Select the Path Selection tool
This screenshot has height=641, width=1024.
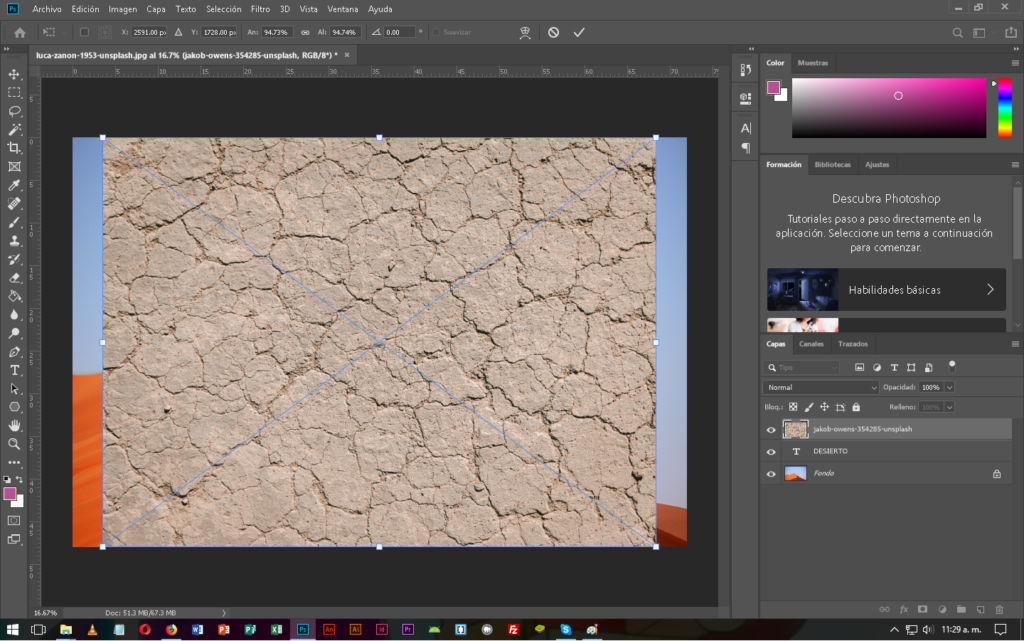click(14, 388)
